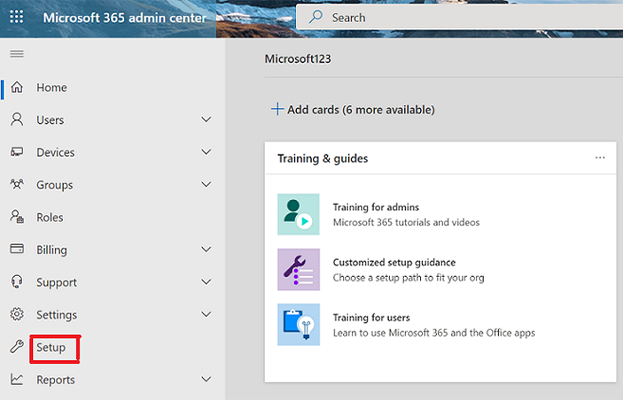
Task: Open Groups in the navigation
Action: point(54,185)
